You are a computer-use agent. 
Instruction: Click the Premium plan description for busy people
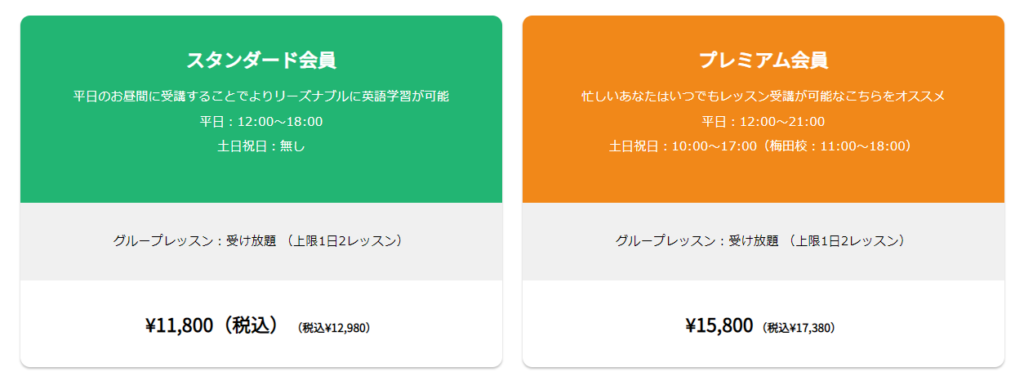click(x=763, y=97)
